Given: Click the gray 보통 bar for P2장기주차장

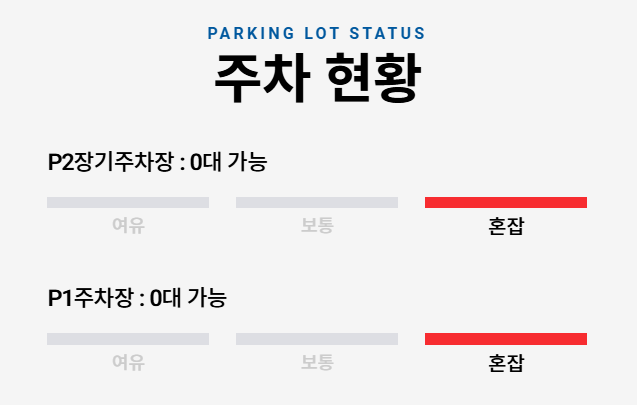Looking at the screenshot, I should tap(316, 203).
